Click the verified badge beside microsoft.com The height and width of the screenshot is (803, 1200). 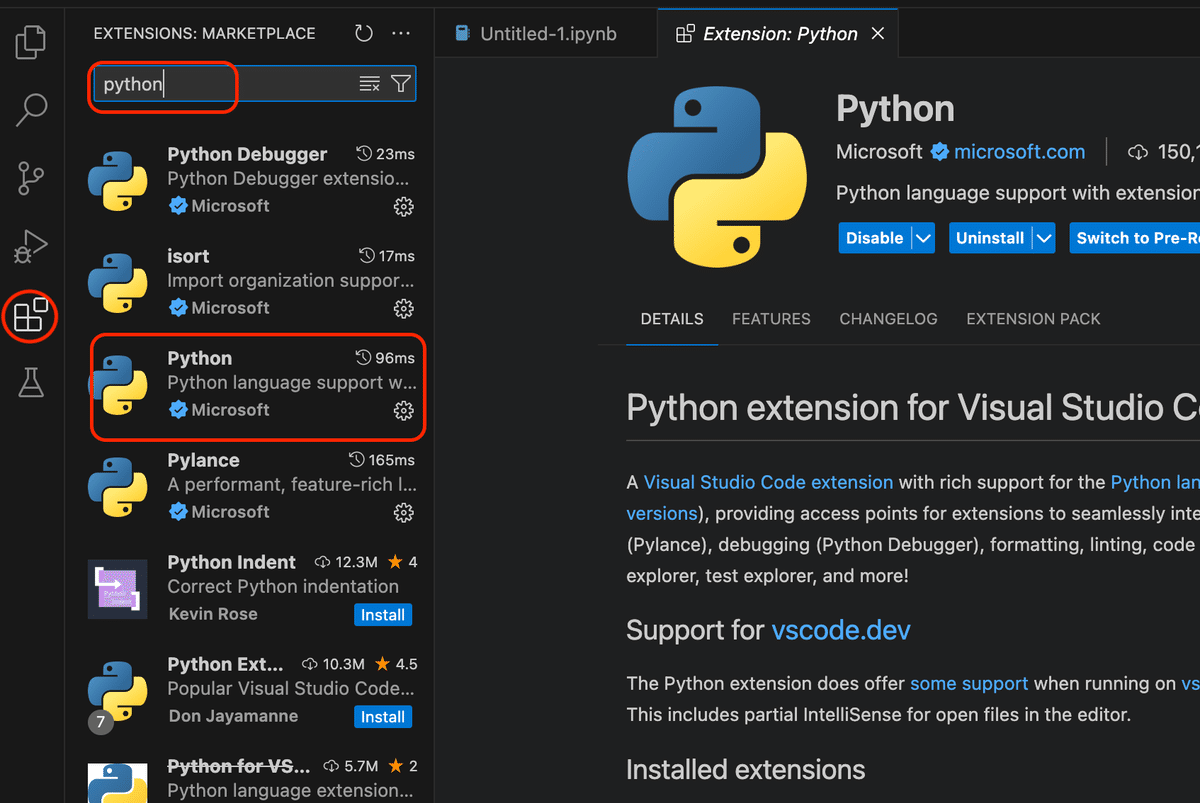939,152
